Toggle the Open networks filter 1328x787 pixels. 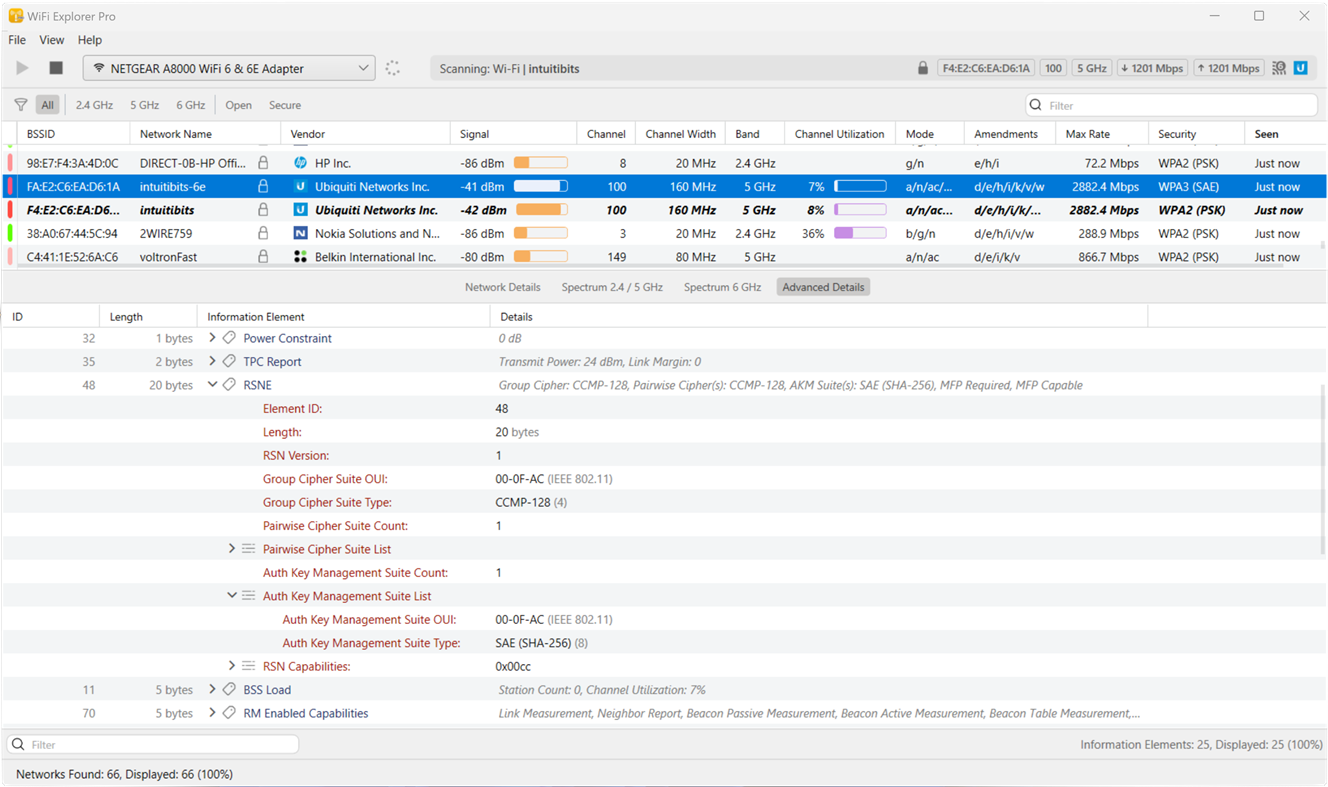pos(238,104)
